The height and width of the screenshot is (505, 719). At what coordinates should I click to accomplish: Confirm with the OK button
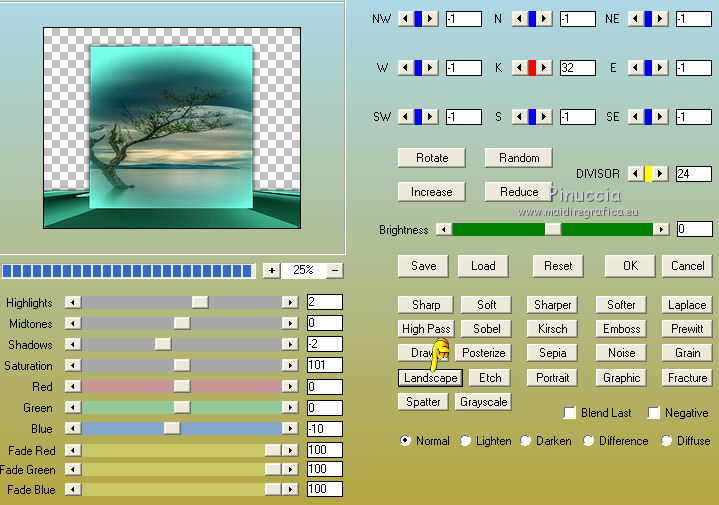630,266
